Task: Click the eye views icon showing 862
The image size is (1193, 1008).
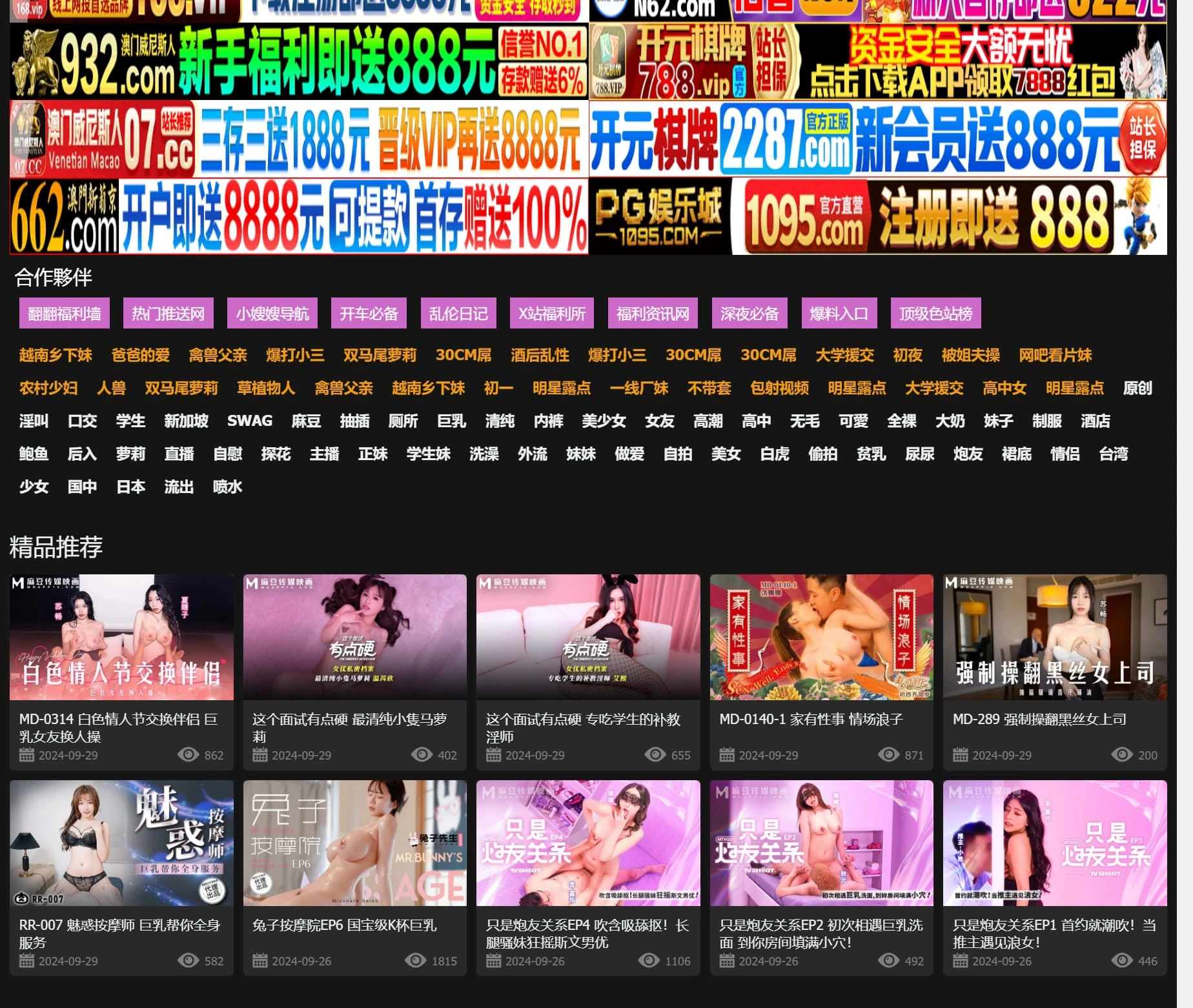Action: pos(188,755)
